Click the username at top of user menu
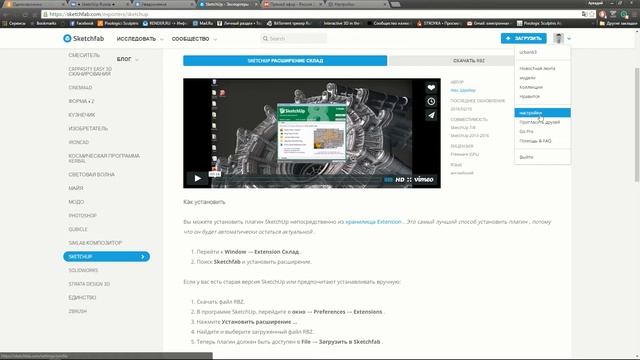 [528, 52]
